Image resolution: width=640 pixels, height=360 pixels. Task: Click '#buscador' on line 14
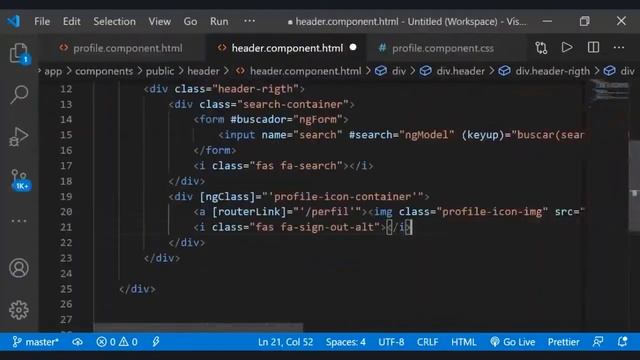tap(258, 119)
